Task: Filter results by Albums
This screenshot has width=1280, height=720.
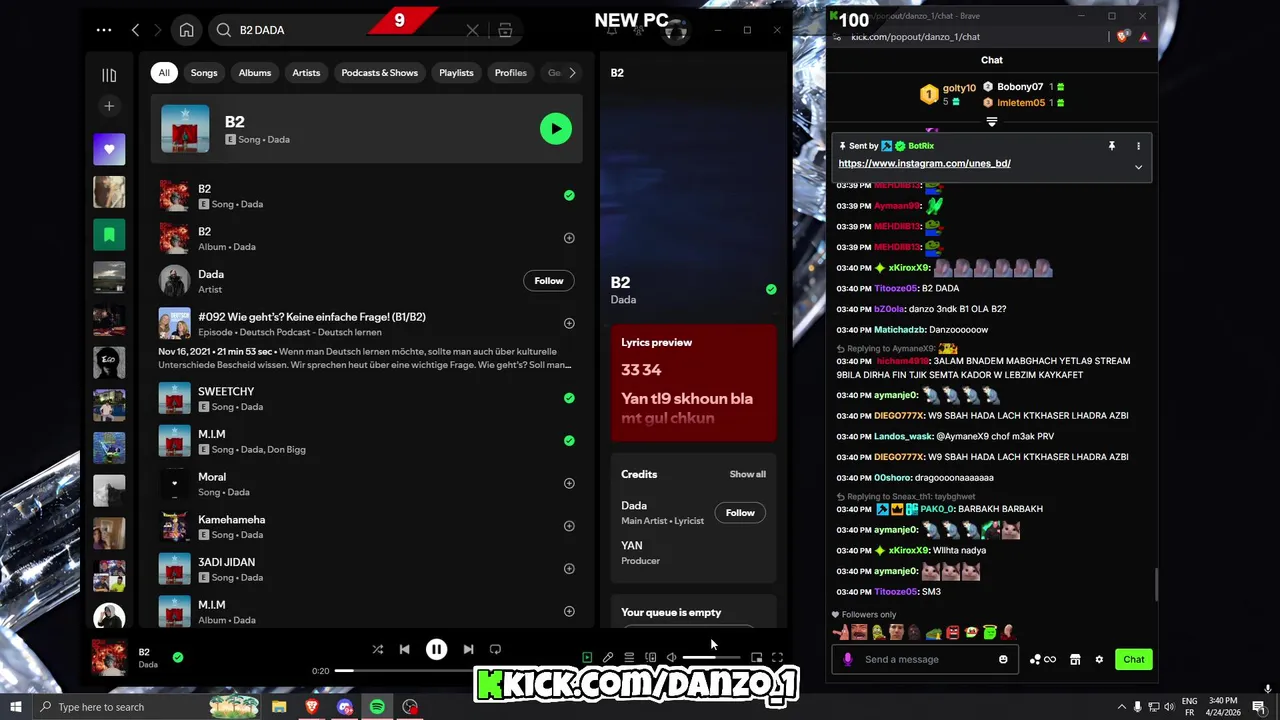Action: 255,73
